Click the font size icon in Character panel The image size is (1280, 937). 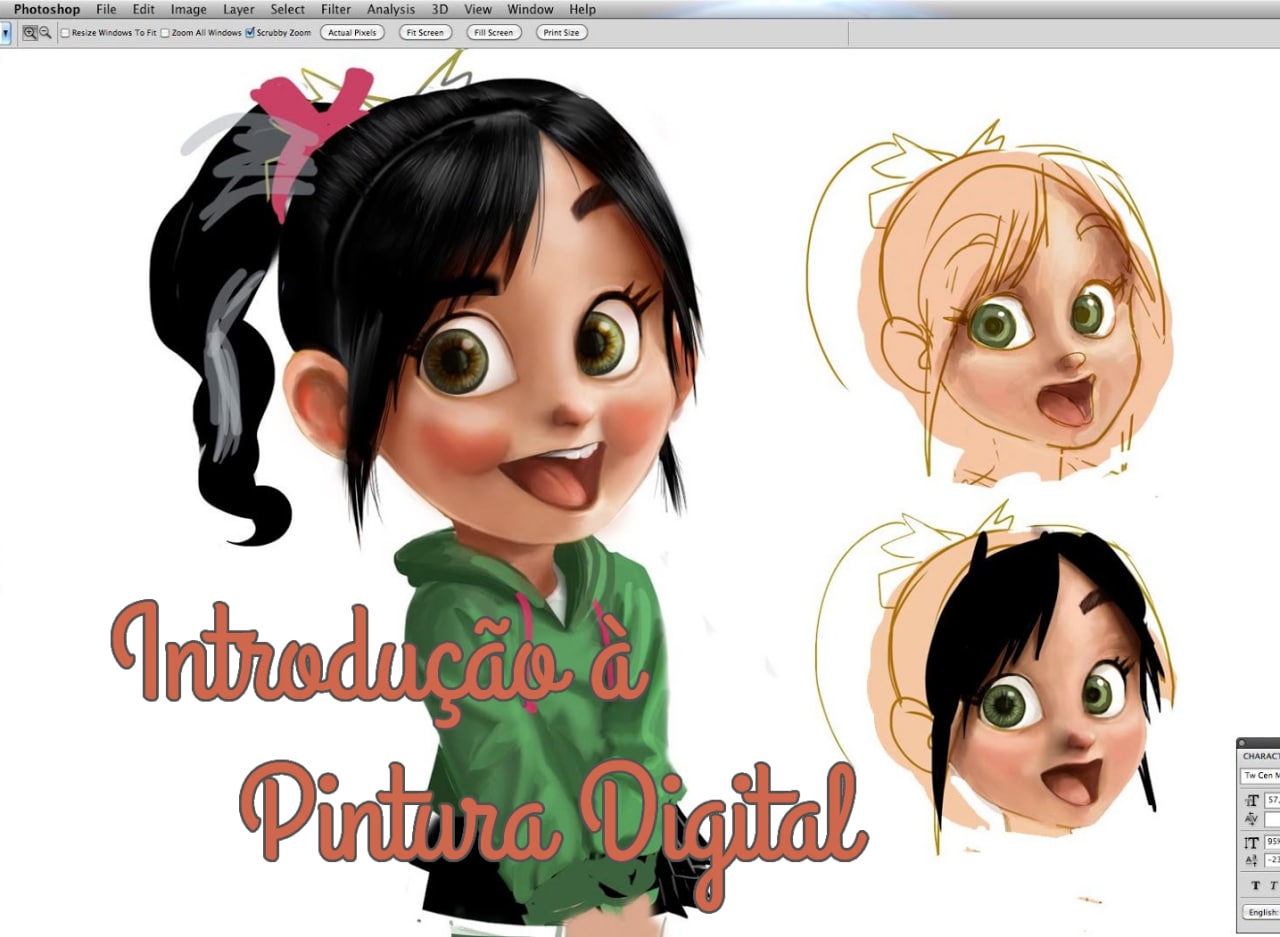[1251, 800]
